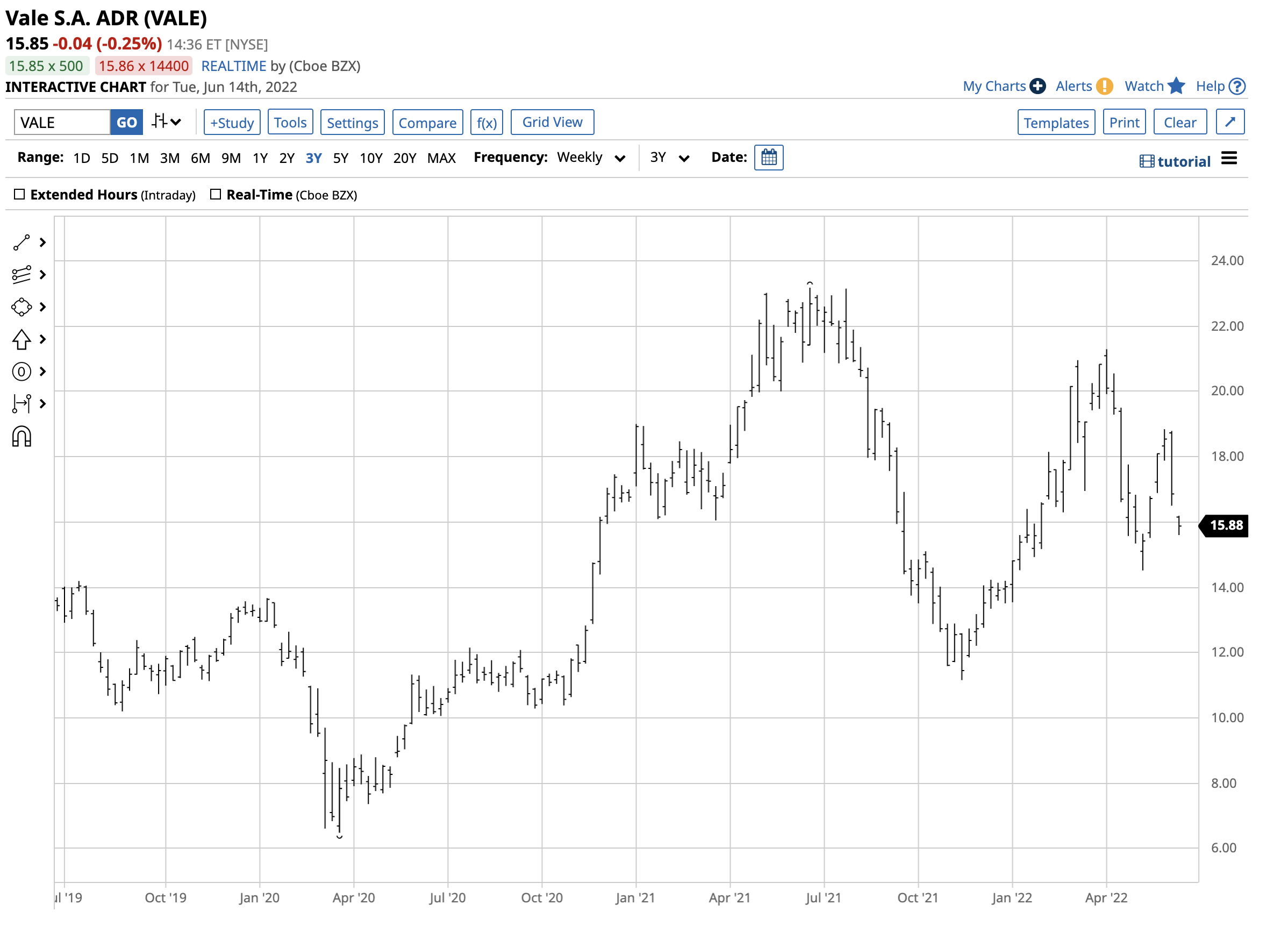Expand line tool options chevron
The image size is (1288, 940).
pyautogui.click(x=42, y=243)
